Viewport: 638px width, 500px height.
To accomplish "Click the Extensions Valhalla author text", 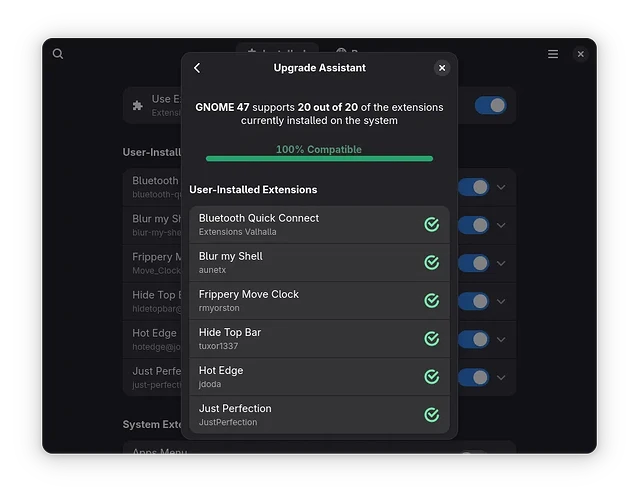I will pyautogui.click(x=238, y=232).
